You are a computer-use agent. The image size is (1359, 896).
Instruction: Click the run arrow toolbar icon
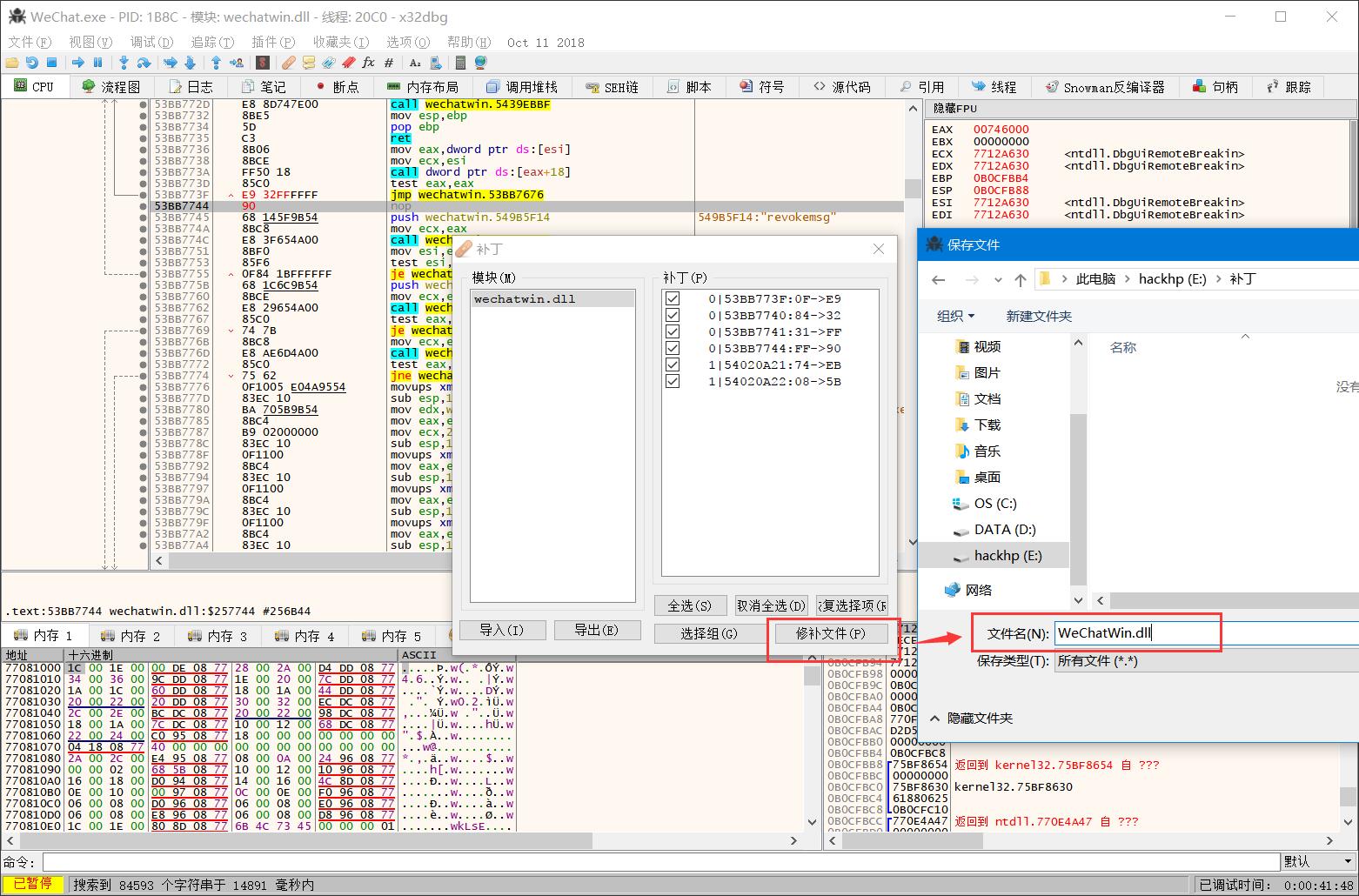coord(78,63)
